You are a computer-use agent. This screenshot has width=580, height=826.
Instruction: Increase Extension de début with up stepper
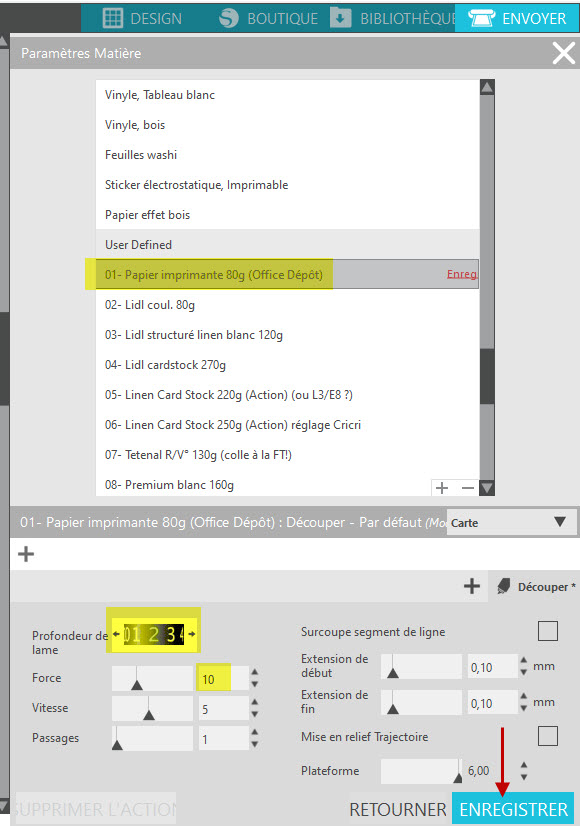523,661
